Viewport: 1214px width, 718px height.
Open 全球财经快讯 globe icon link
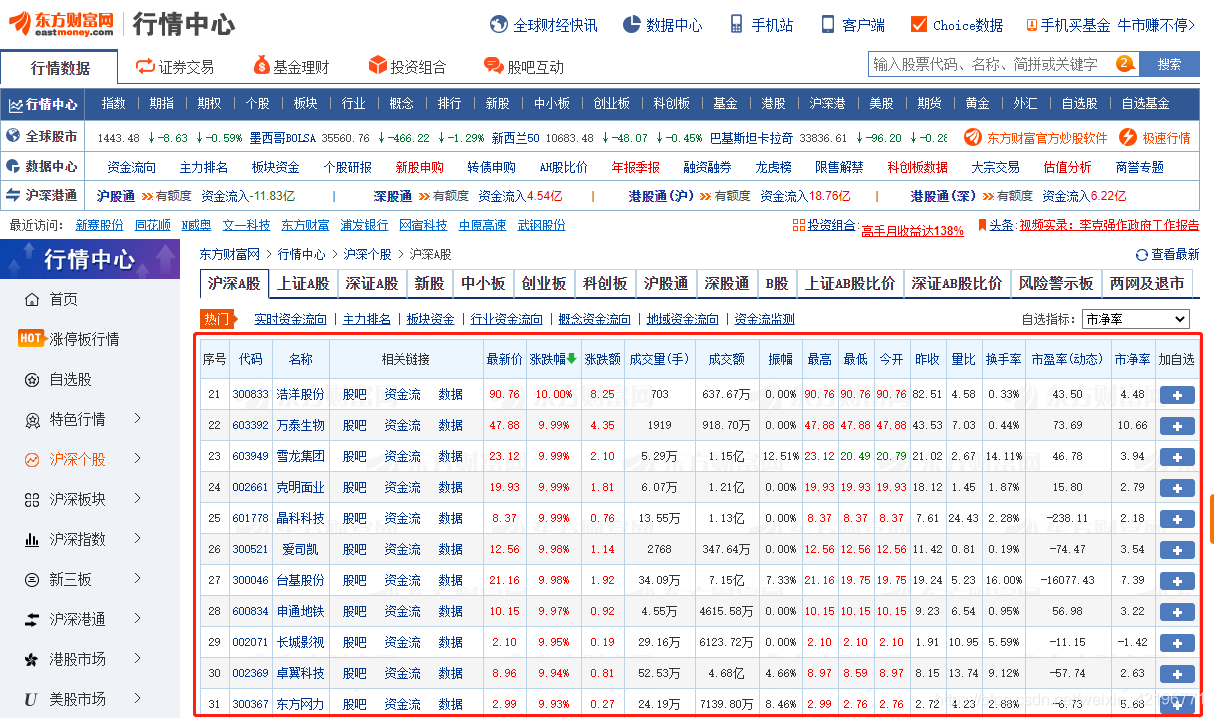pyautogui.click(x=498, y=25)
